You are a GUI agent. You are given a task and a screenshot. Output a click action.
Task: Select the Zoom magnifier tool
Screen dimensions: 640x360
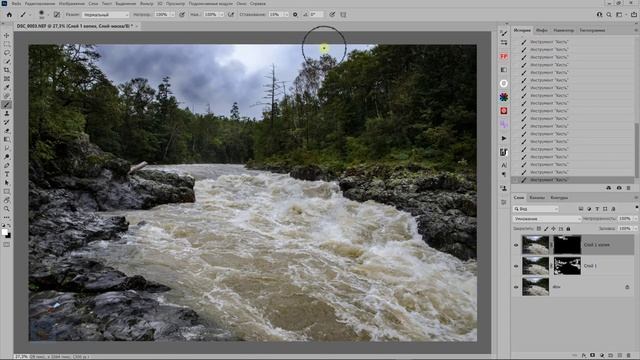7,209
